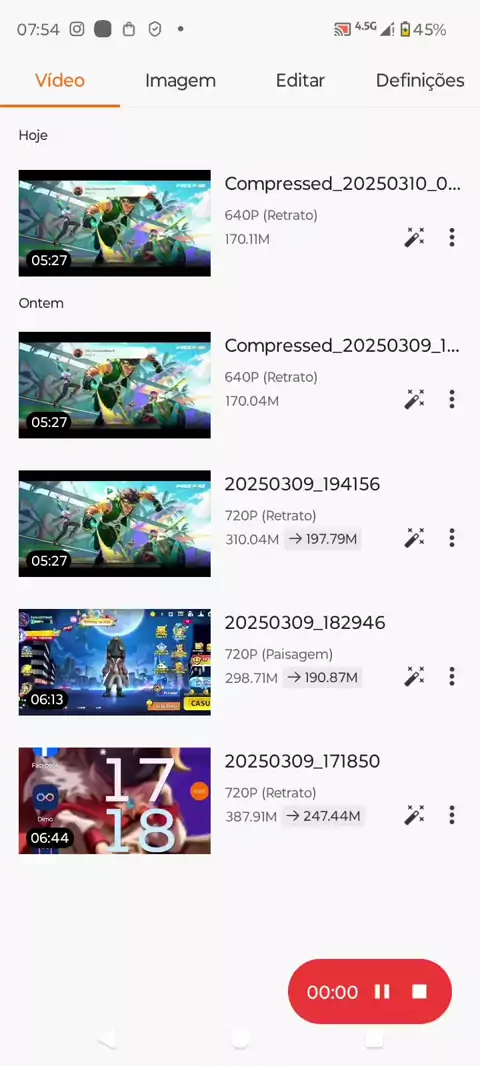
Task: Tap magic wand icon for 20250309_171850
Action: [x=414, y=815]
